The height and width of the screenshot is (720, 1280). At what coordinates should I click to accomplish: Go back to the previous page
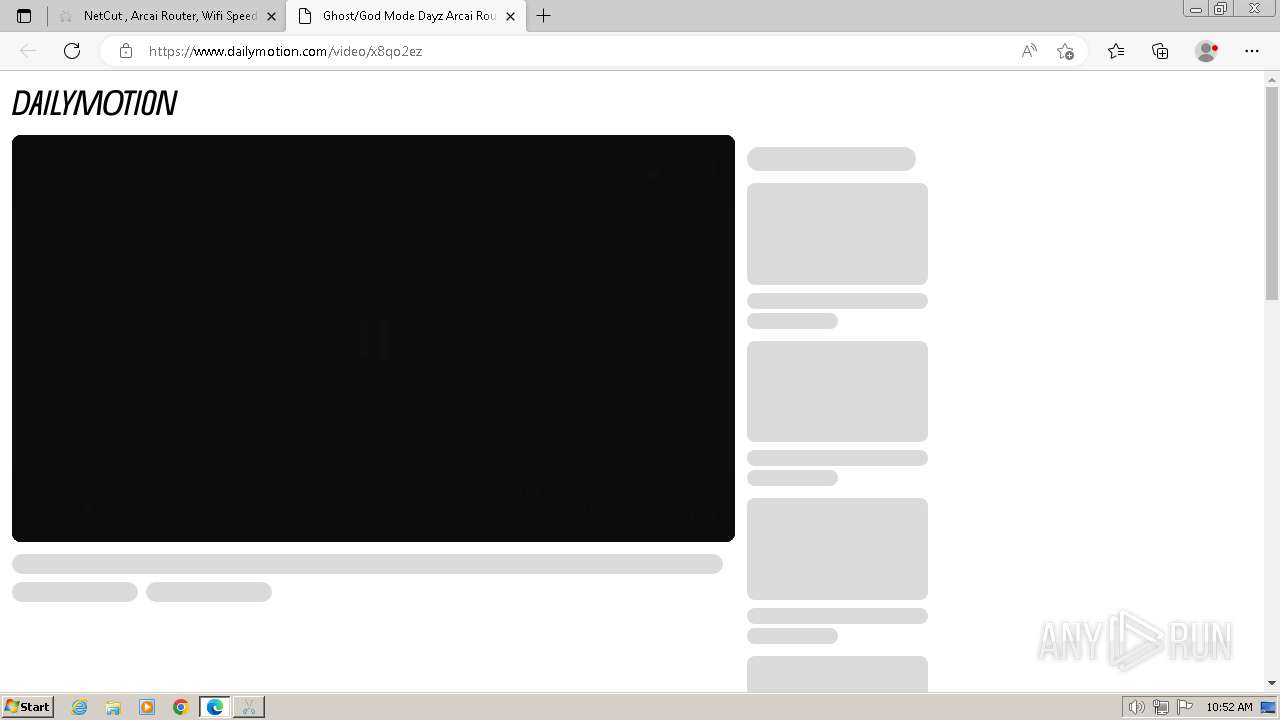(28, 51)
